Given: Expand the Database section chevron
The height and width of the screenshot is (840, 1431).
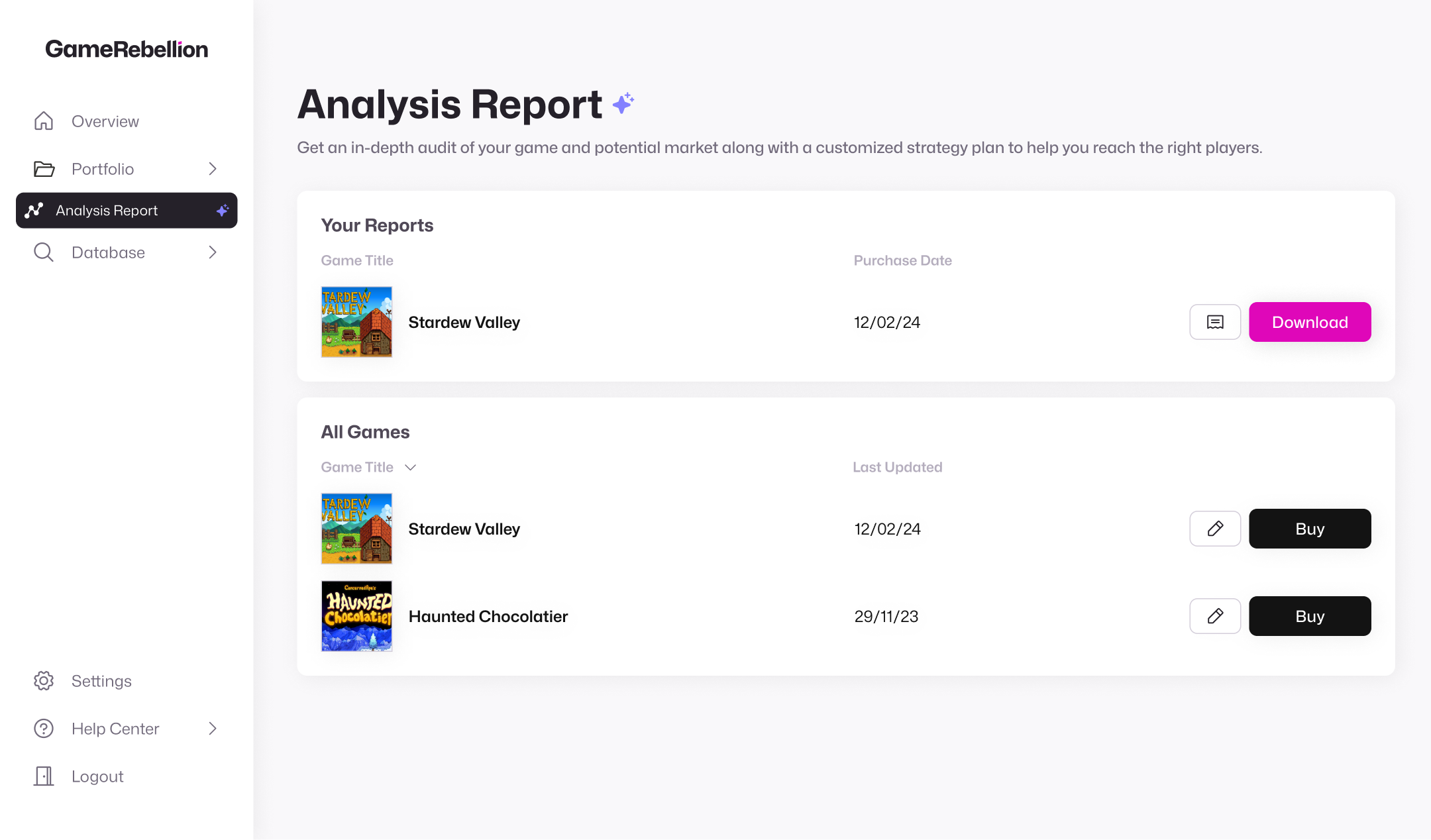Looking at the screenshot, I should point(212,252).
